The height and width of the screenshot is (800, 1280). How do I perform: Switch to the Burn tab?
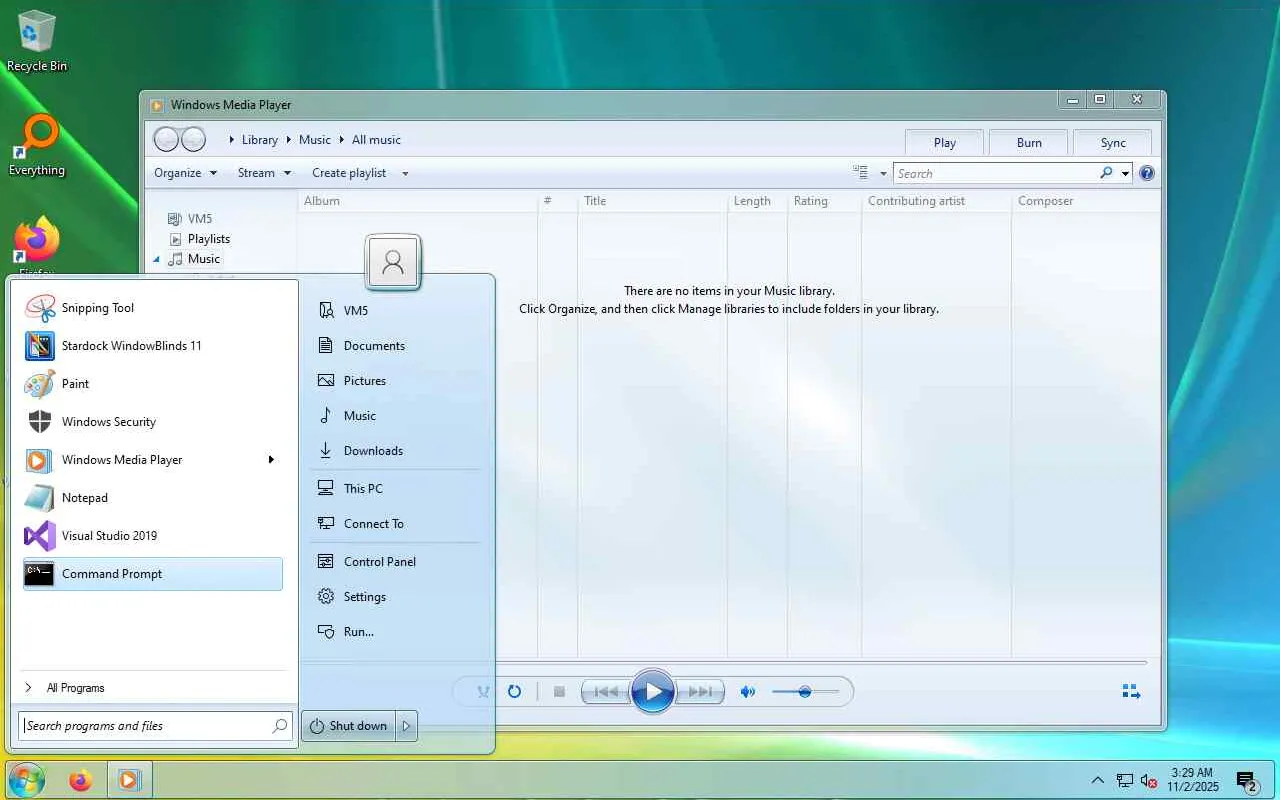click(x=1029, y=143)
